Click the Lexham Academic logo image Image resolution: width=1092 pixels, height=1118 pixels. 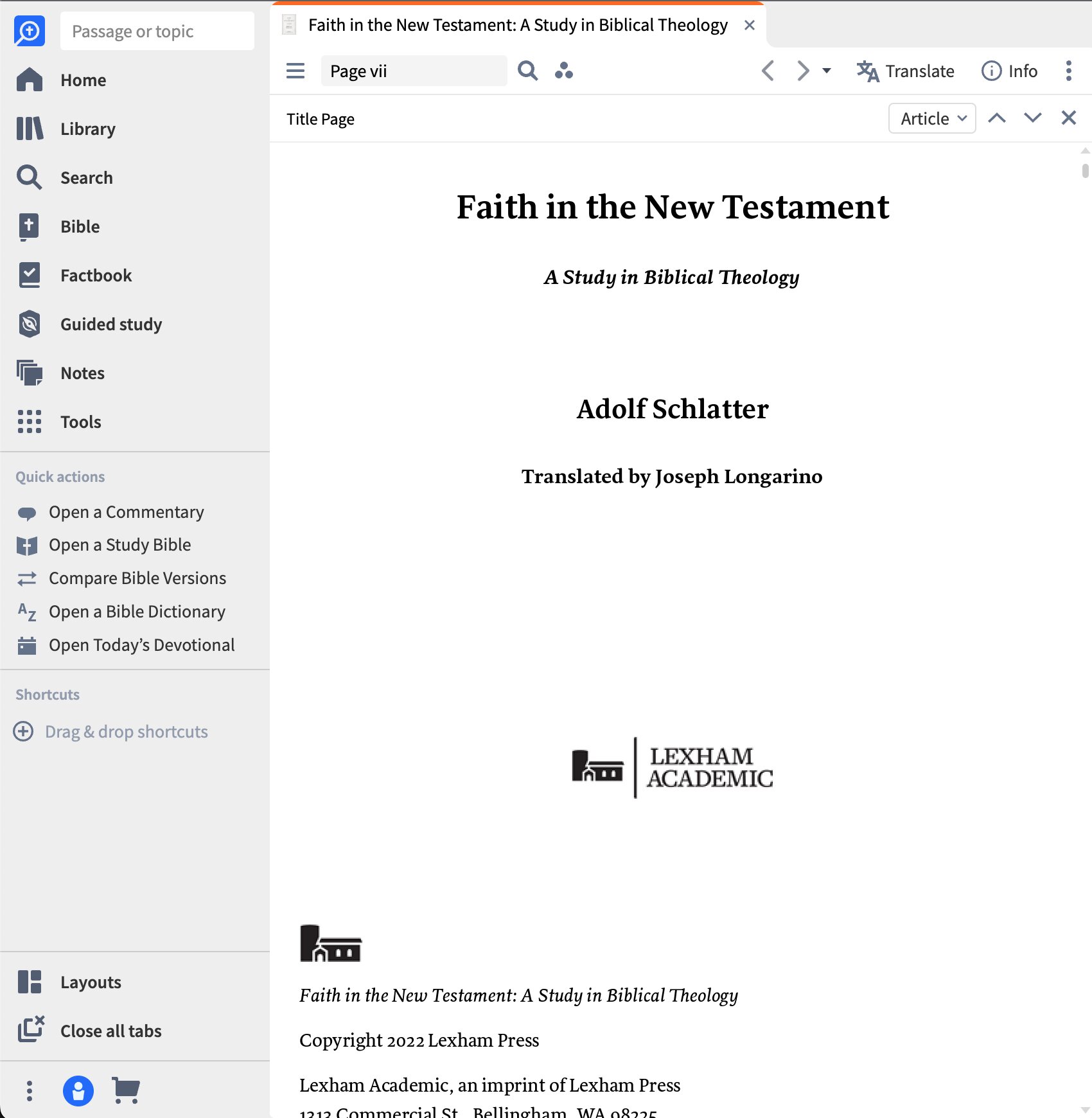[x=673, y=768]
